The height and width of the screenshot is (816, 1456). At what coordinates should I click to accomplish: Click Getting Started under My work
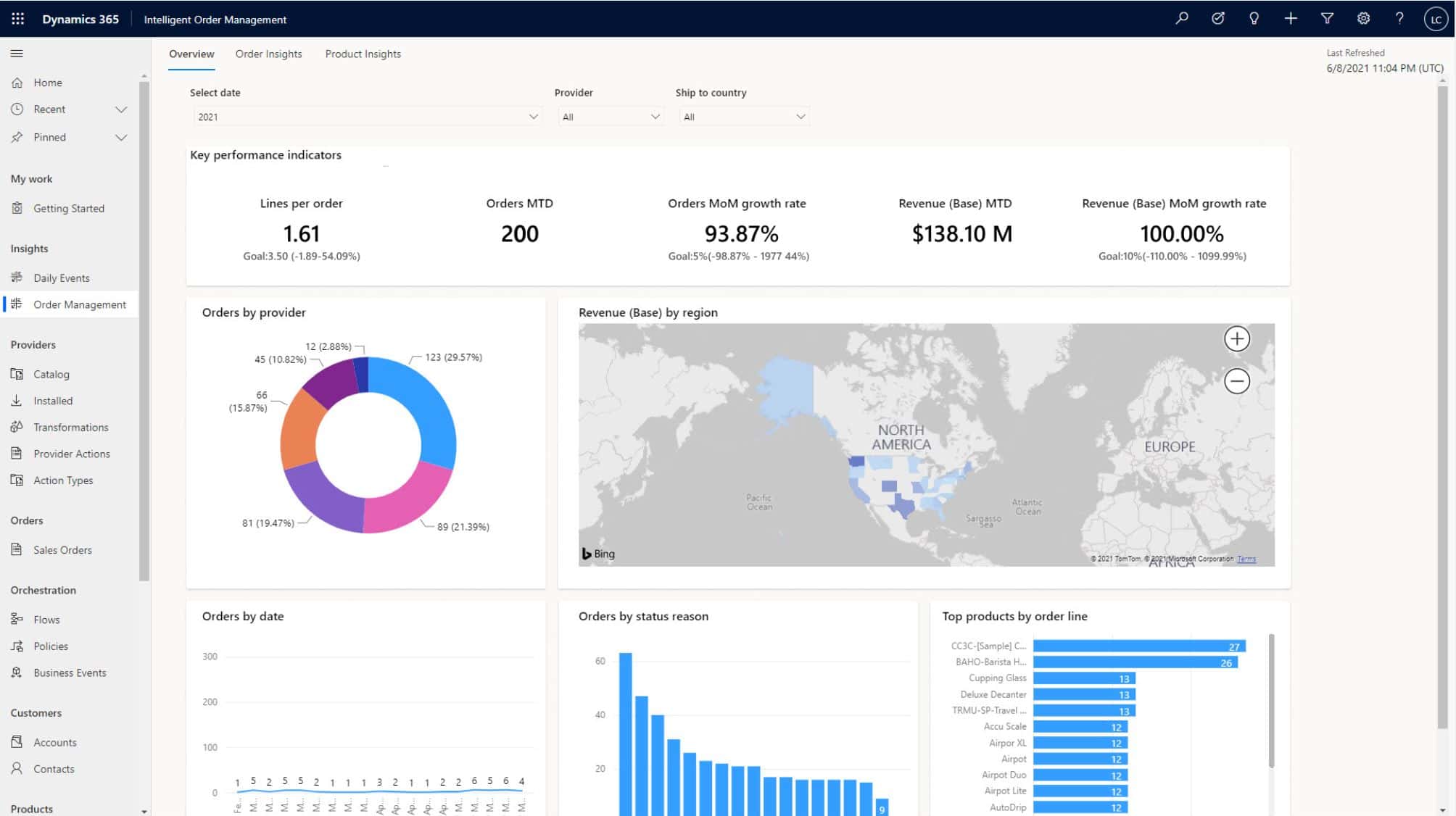tap(69, 208)
